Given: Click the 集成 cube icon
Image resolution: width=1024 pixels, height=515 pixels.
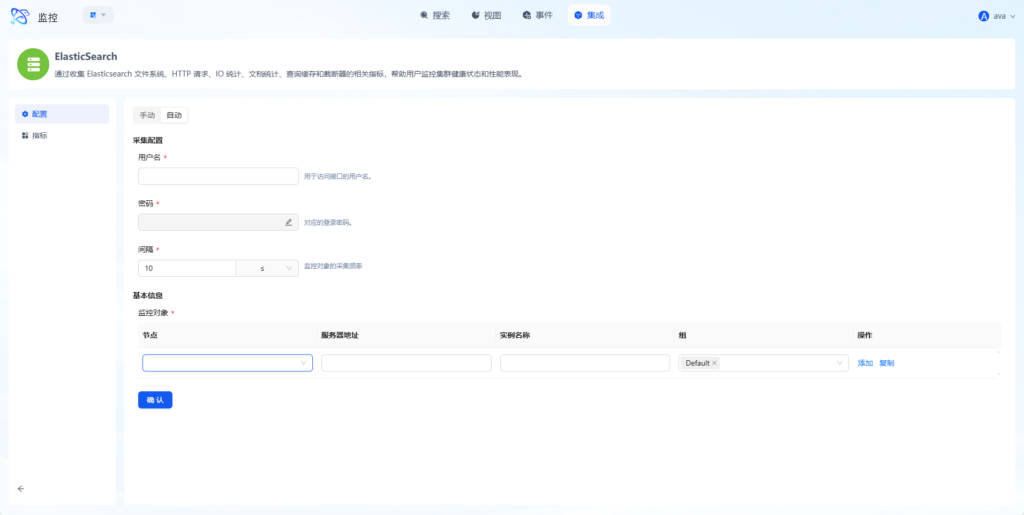Looking at the screenshot, I should click(x=578, y=16).
